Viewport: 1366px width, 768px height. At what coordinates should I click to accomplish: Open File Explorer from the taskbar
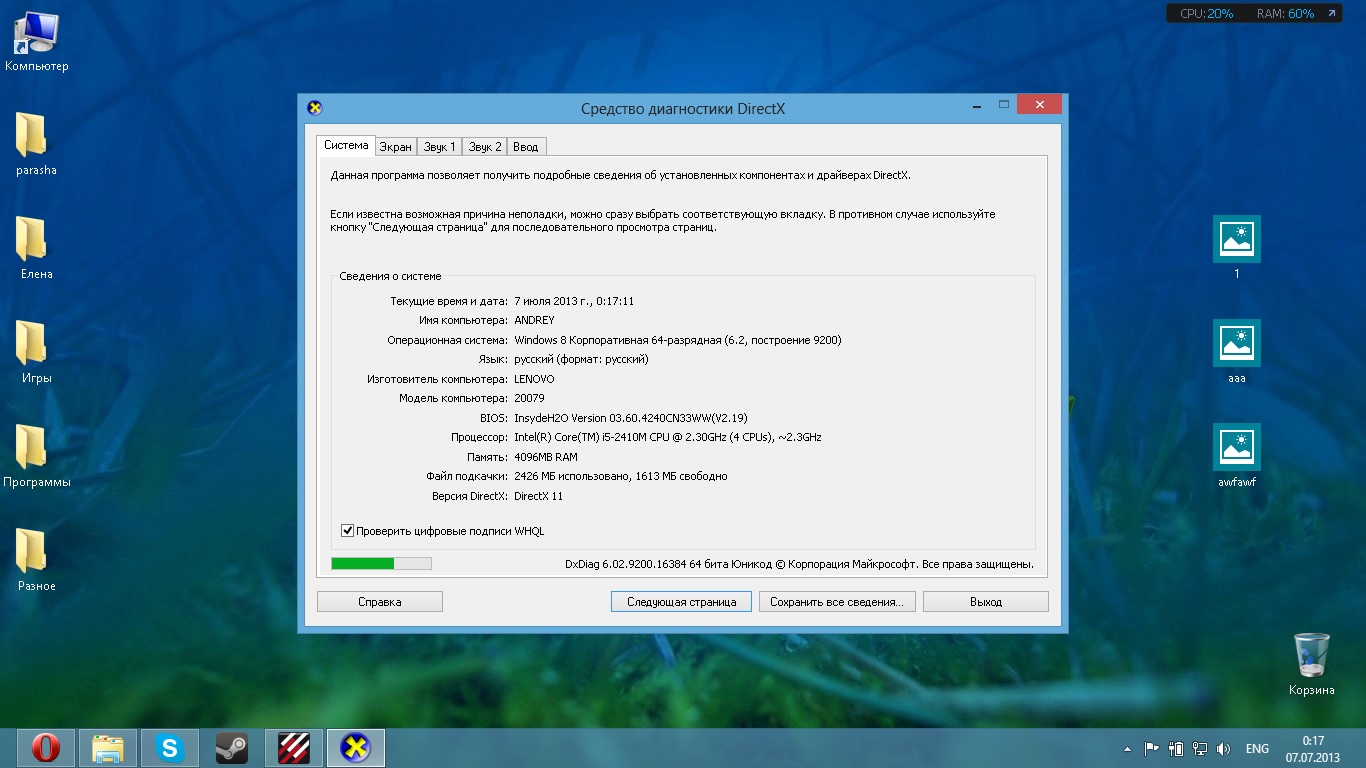pyautogui.click(x=108, y=748)
